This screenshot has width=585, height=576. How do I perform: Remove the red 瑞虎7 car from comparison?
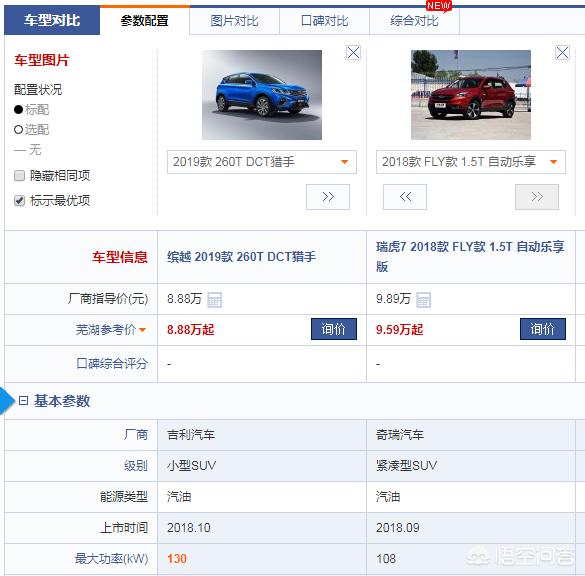tap(562, 53)
